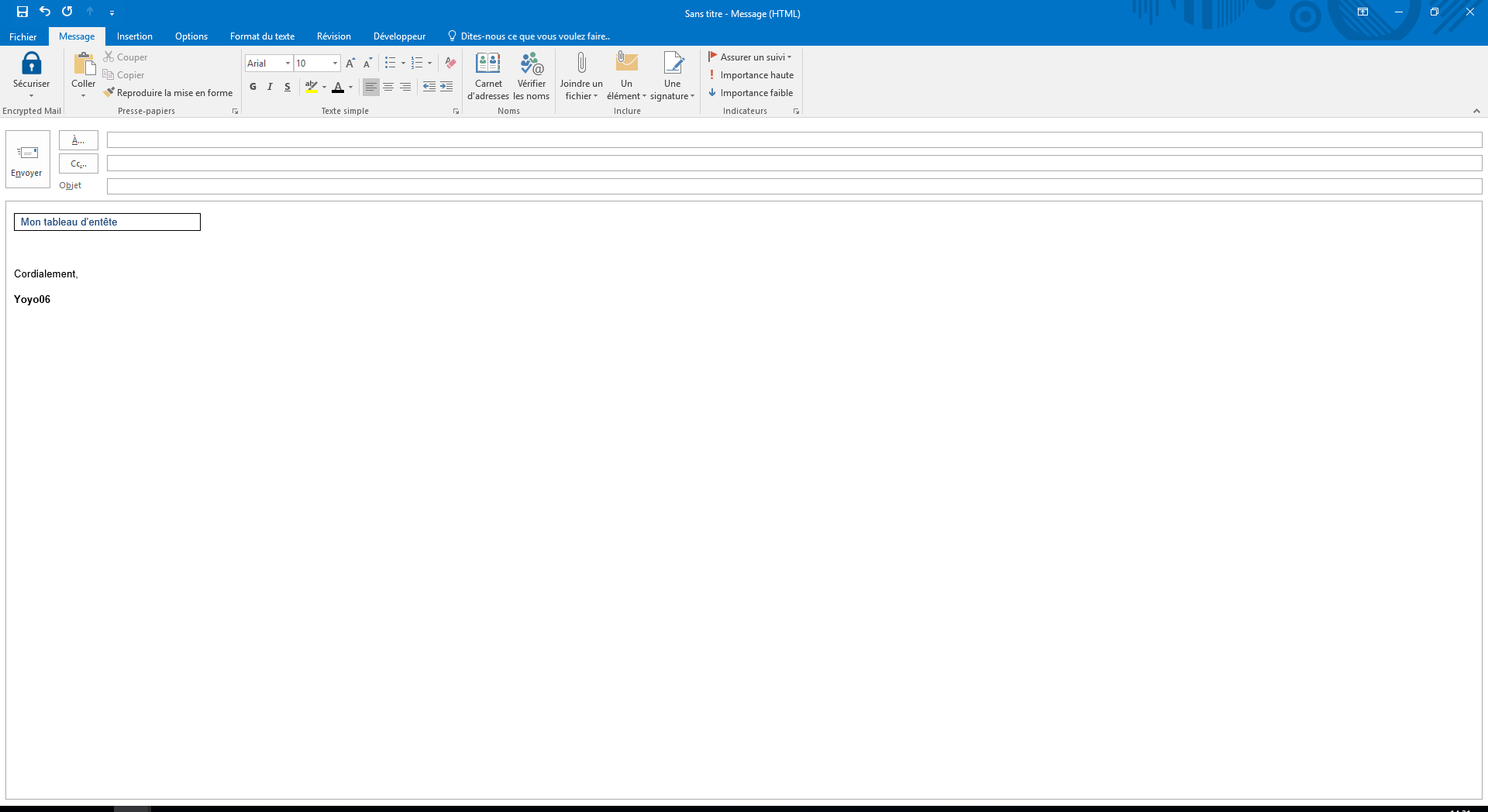Insert a numbered list
The height and width of the screenshot is (812, 1488).
click(417, 64)
